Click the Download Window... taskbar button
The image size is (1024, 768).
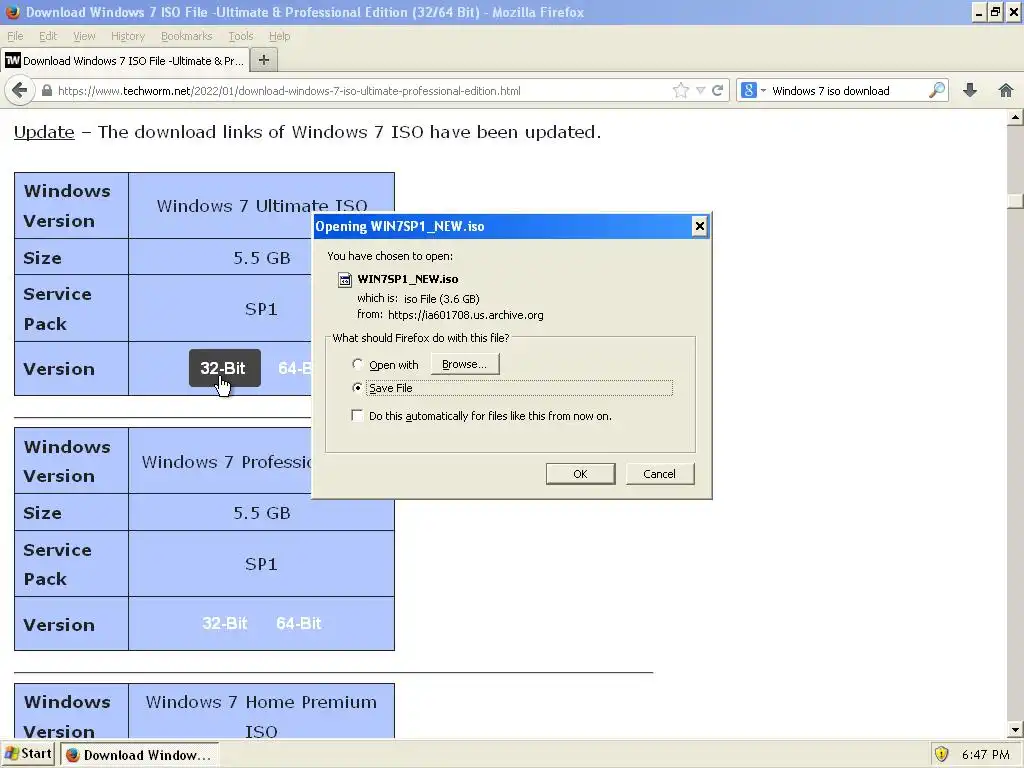140,754
